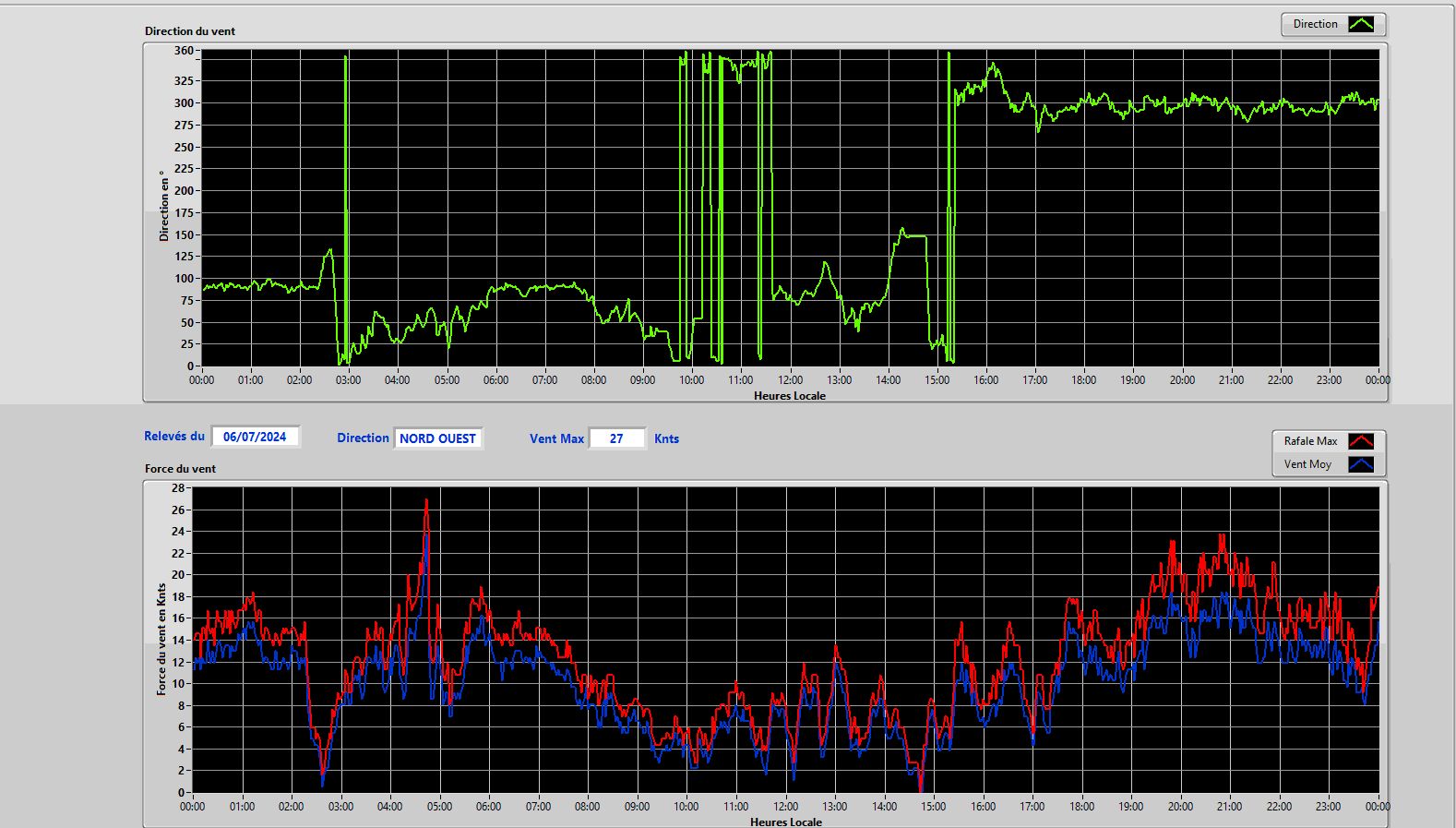Click the 'Force du vent en Knts' axis label
1456x828 pixels.
click(x=161, y=639)
